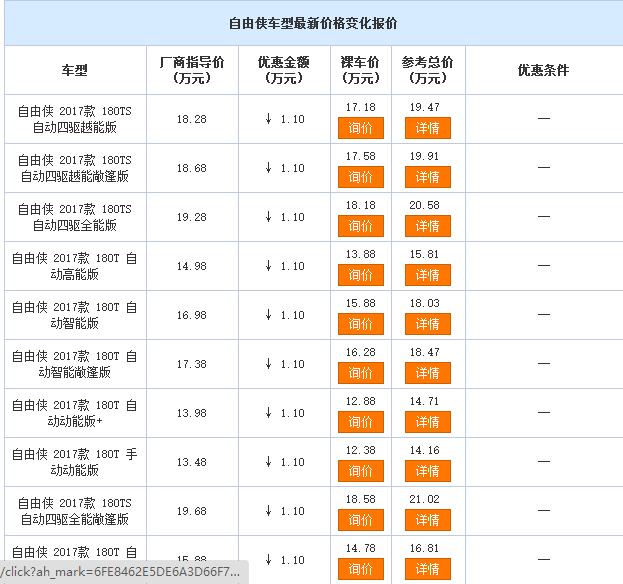Open 详情 under total price 19.91
Viewport: 623px width, 584px height.
(x=428, y=177)
